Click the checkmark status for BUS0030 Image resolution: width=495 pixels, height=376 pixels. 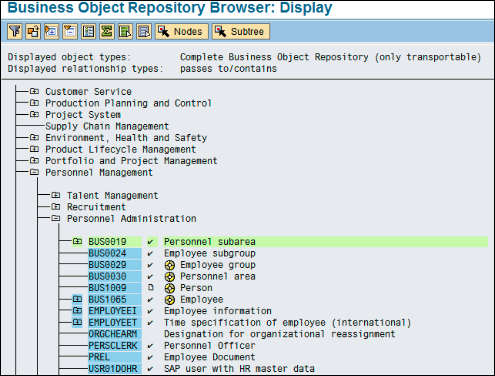[x=150, y=277]
